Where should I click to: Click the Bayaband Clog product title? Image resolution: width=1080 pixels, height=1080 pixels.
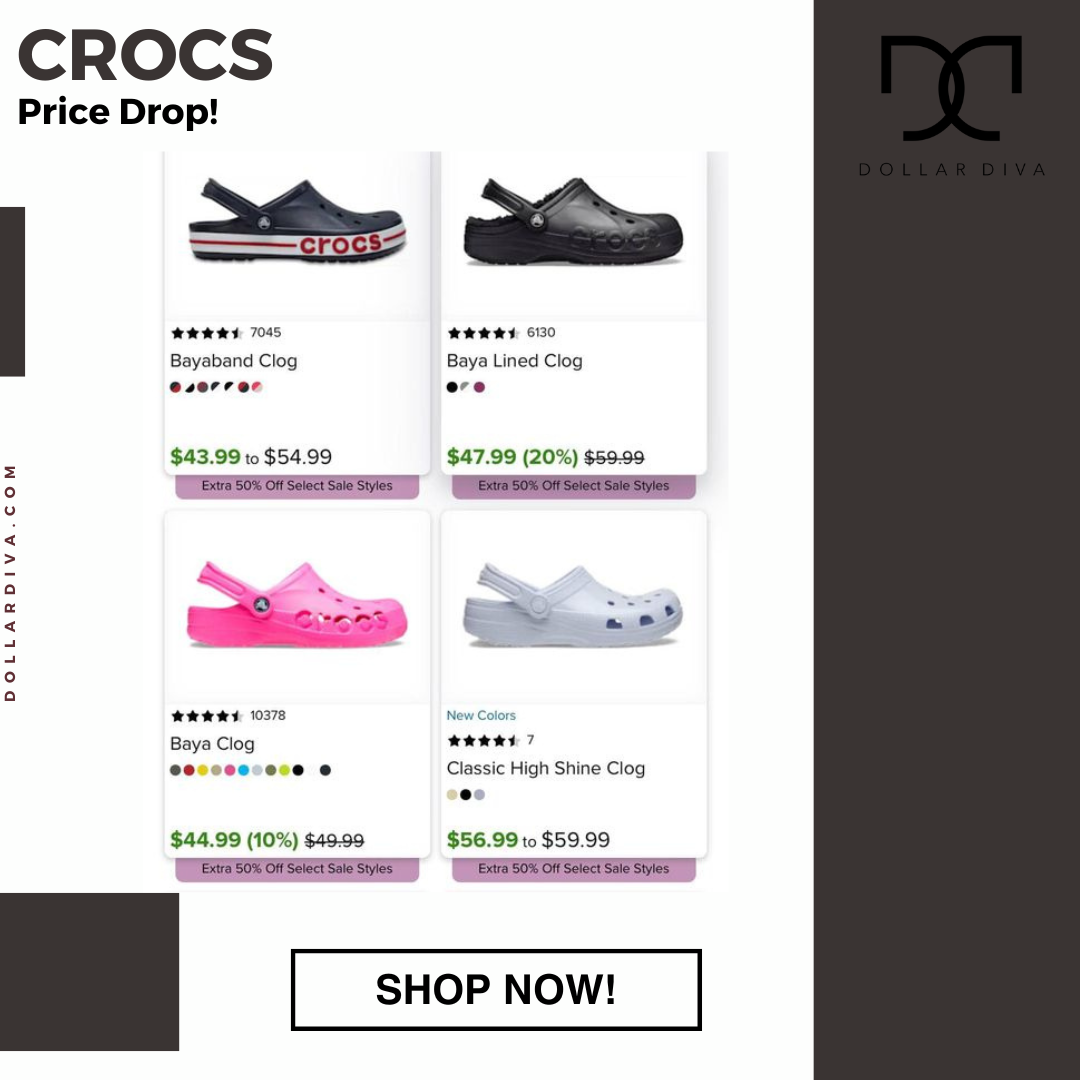tap(233, 361)
